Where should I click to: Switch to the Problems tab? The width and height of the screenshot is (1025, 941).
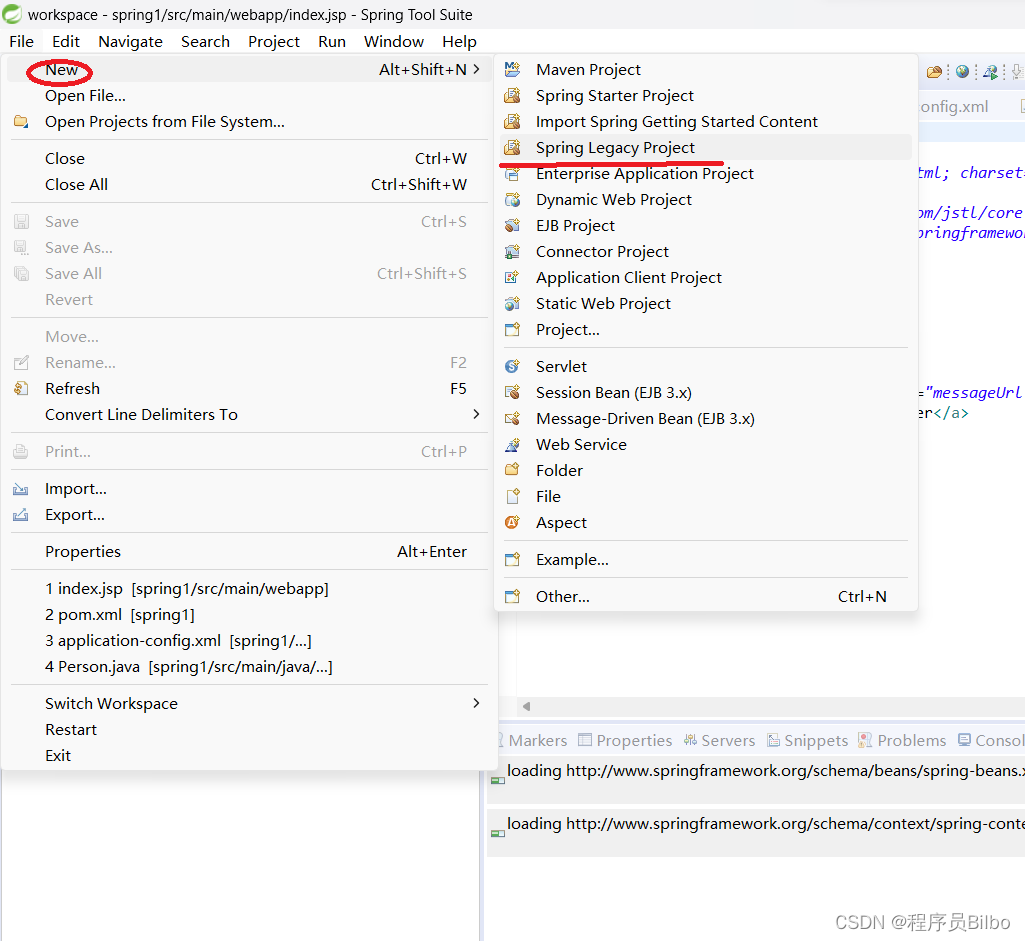(902, 740)
